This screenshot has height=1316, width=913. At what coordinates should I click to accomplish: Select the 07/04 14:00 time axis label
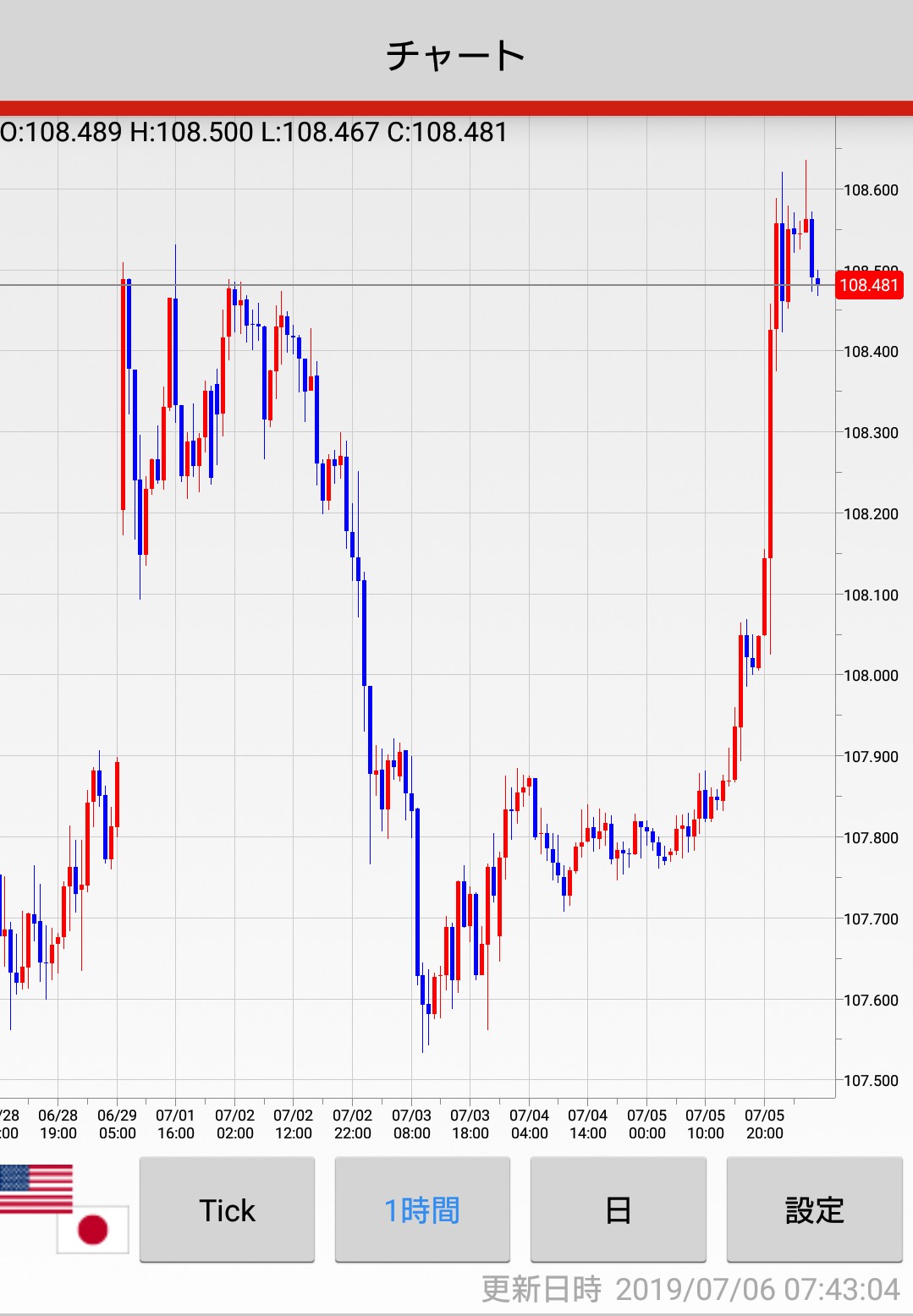(587, 1125)
